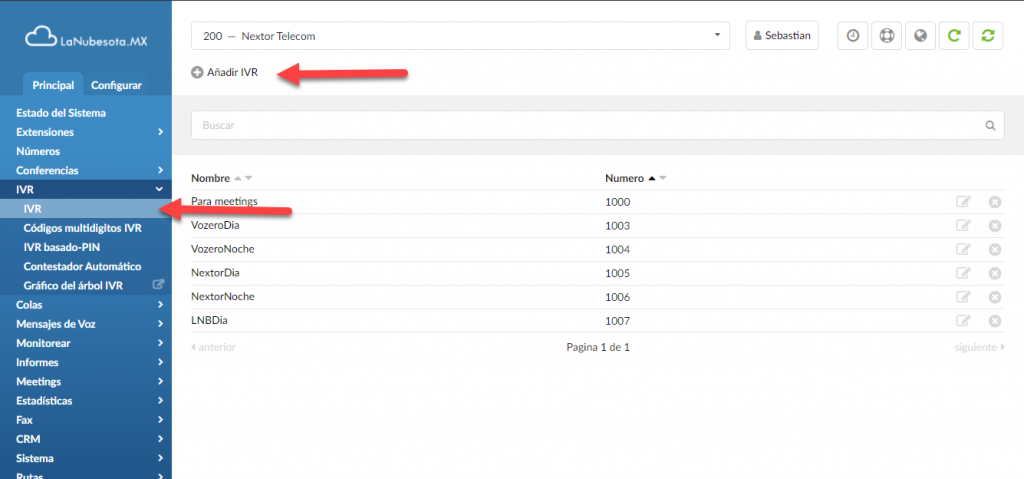Select number 1007 cell
Screen dimensions: 1024x479
[x=618, y=321]
